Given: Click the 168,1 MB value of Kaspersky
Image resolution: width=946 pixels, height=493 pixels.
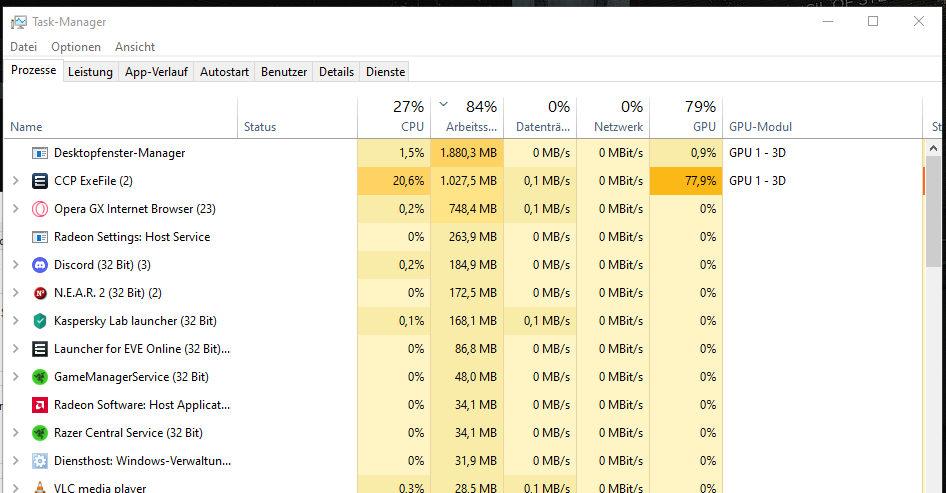Looking at the screenshot, I should pos(473,321).
